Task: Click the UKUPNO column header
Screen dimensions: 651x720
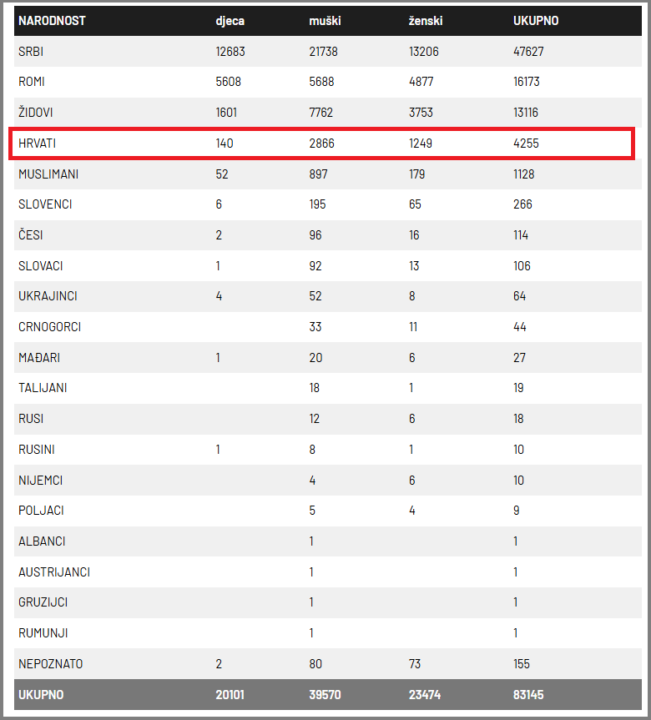Action: pyautogui.click(x=535, y=20)
